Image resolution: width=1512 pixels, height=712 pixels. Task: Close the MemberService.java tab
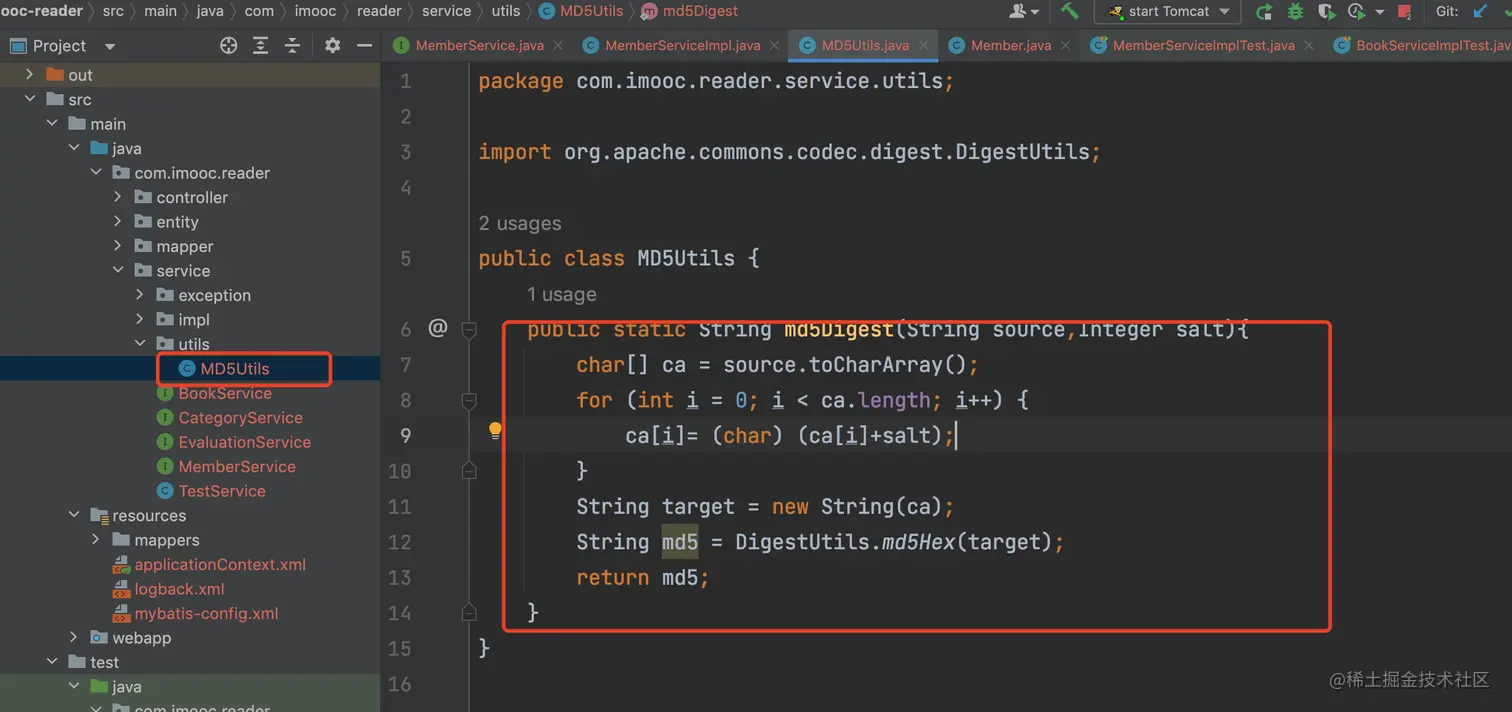558,45
